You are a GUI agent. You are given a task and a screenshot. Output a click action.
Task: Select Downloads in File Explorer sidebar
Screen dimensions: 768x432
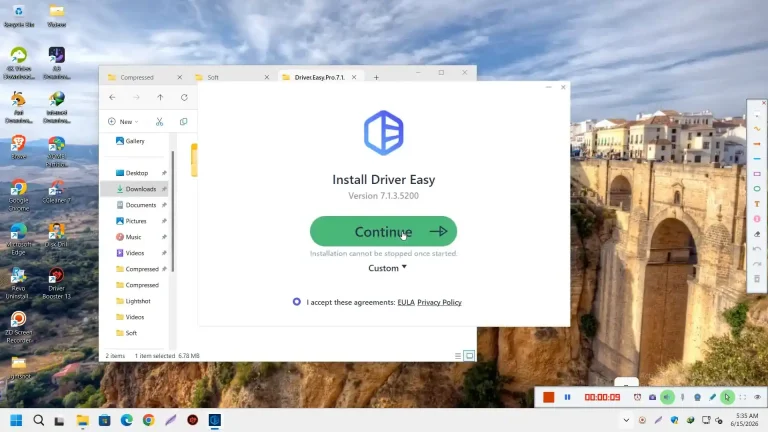[x=135, y=189]
